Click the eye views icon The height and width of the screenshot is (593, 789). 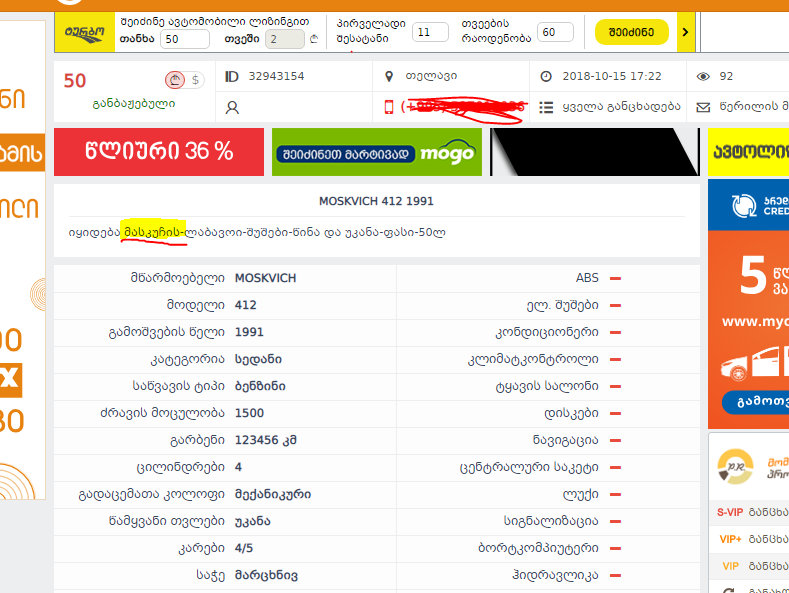[x=703, y=77]
